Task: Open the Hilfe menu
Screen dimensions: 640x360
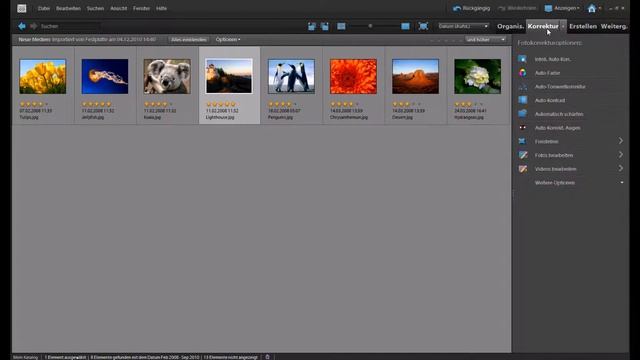Action: coord(161,8)
